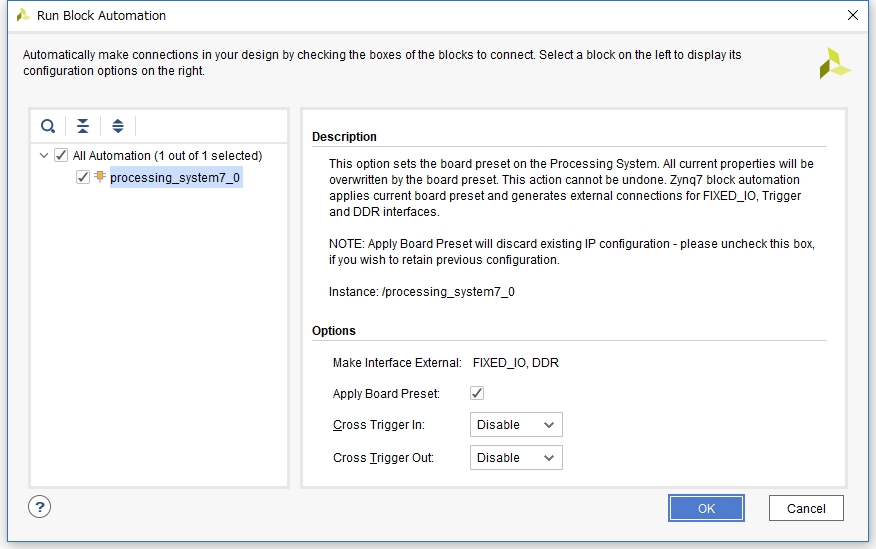876x549 pixels.
Task: Click the IP block icon beside processing_system7_0
Action: coord(100,177)
